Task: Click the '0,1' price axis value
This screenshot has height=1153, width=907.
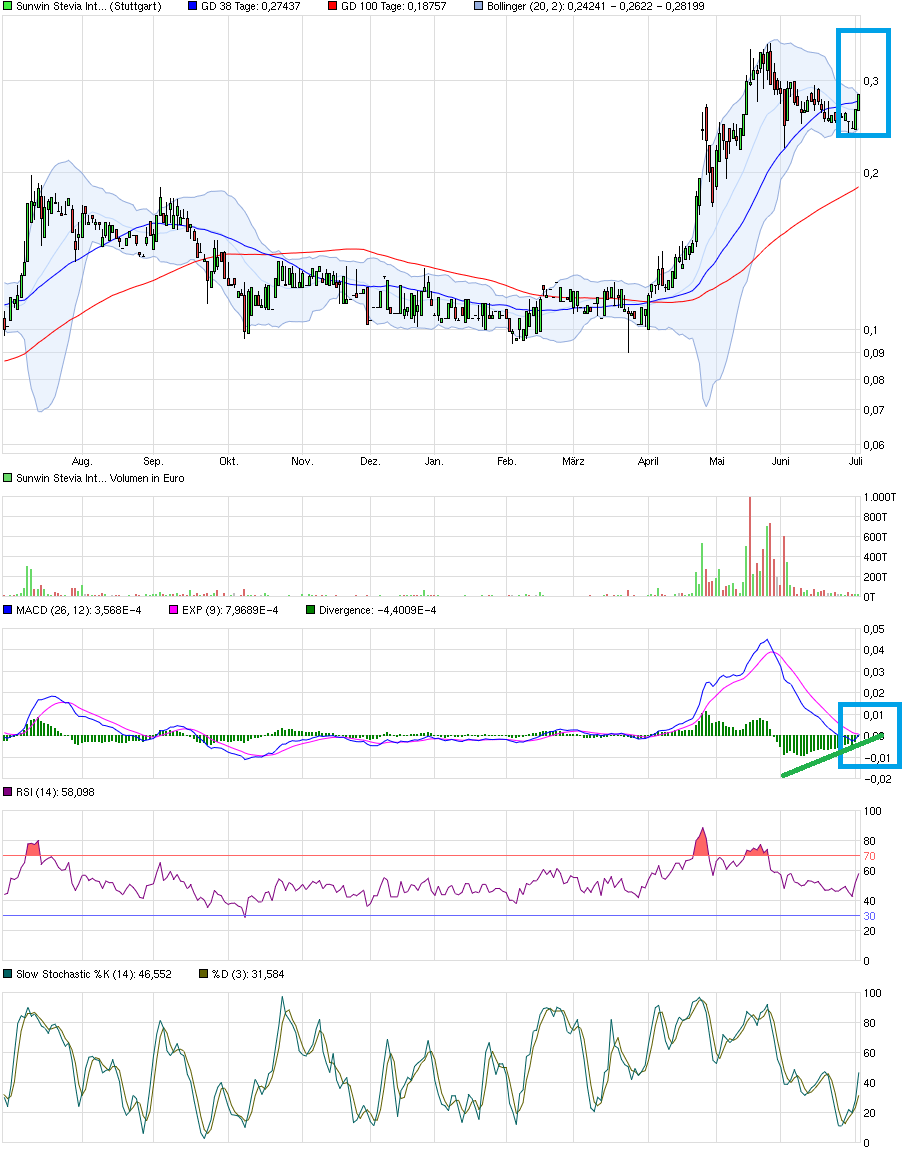Action: [871, 330]
